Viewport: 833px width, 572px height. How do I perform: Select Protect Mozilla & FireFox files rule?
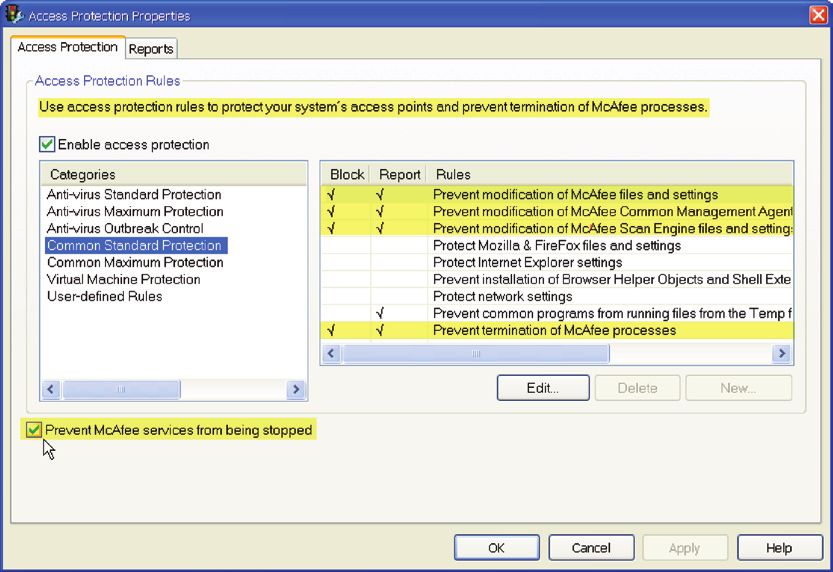tap(557, 245)
